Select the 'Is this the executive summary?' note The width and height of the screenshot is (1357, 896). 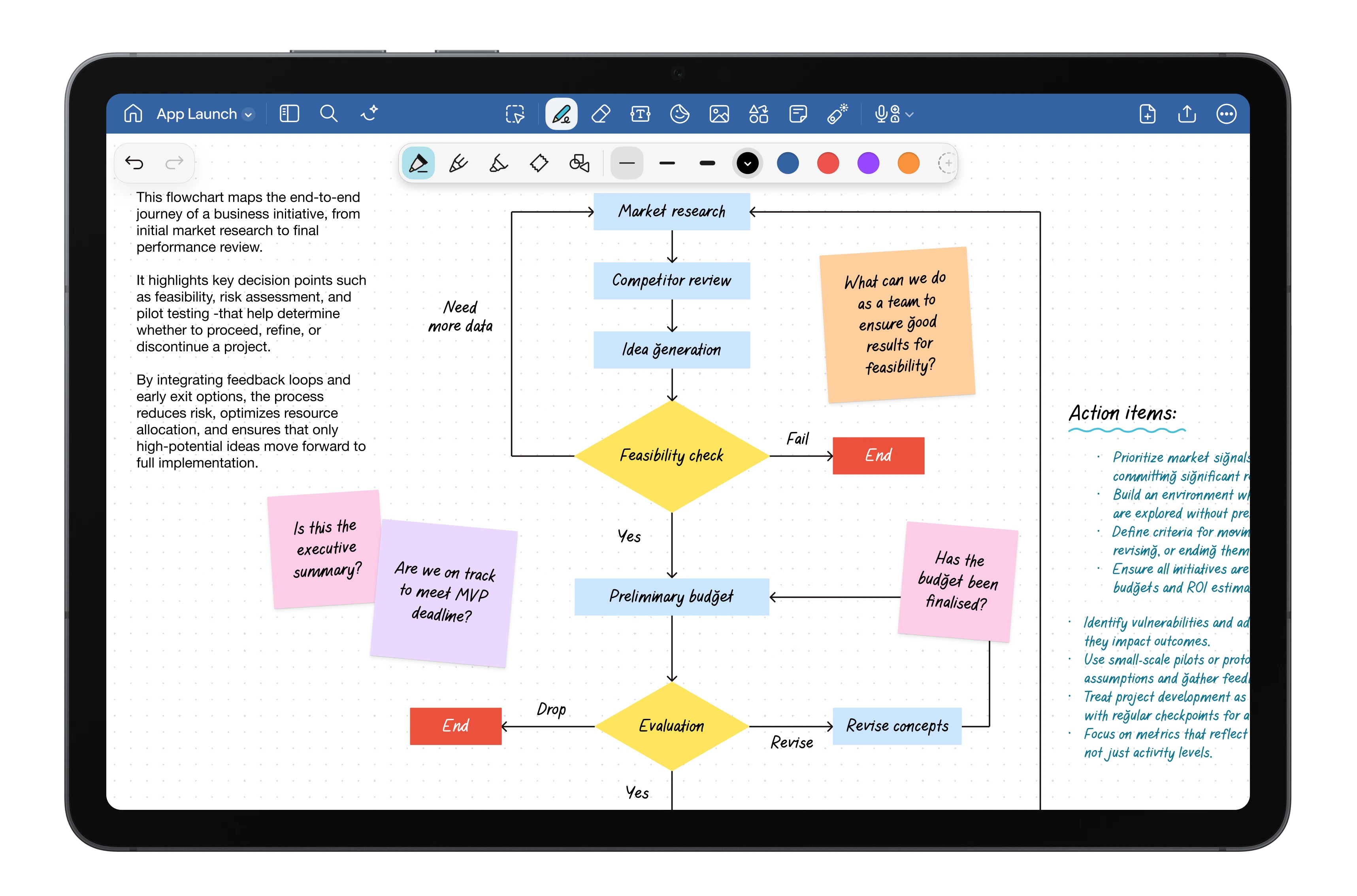(324, 549)
